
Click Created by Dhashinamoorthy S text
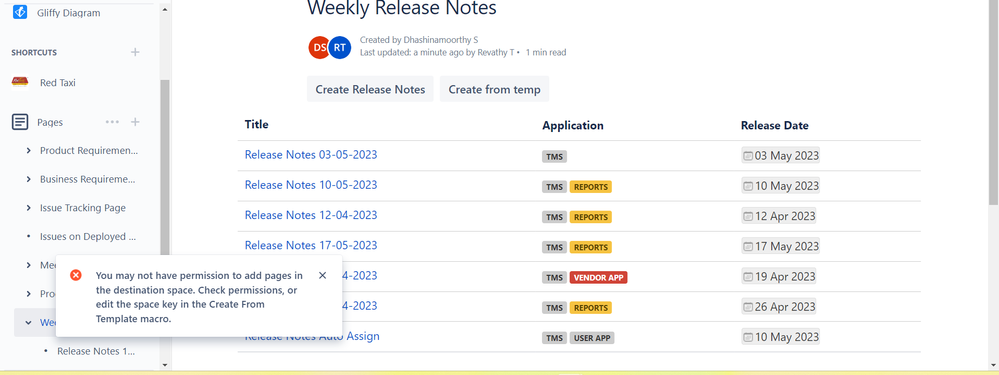(419, 39)
